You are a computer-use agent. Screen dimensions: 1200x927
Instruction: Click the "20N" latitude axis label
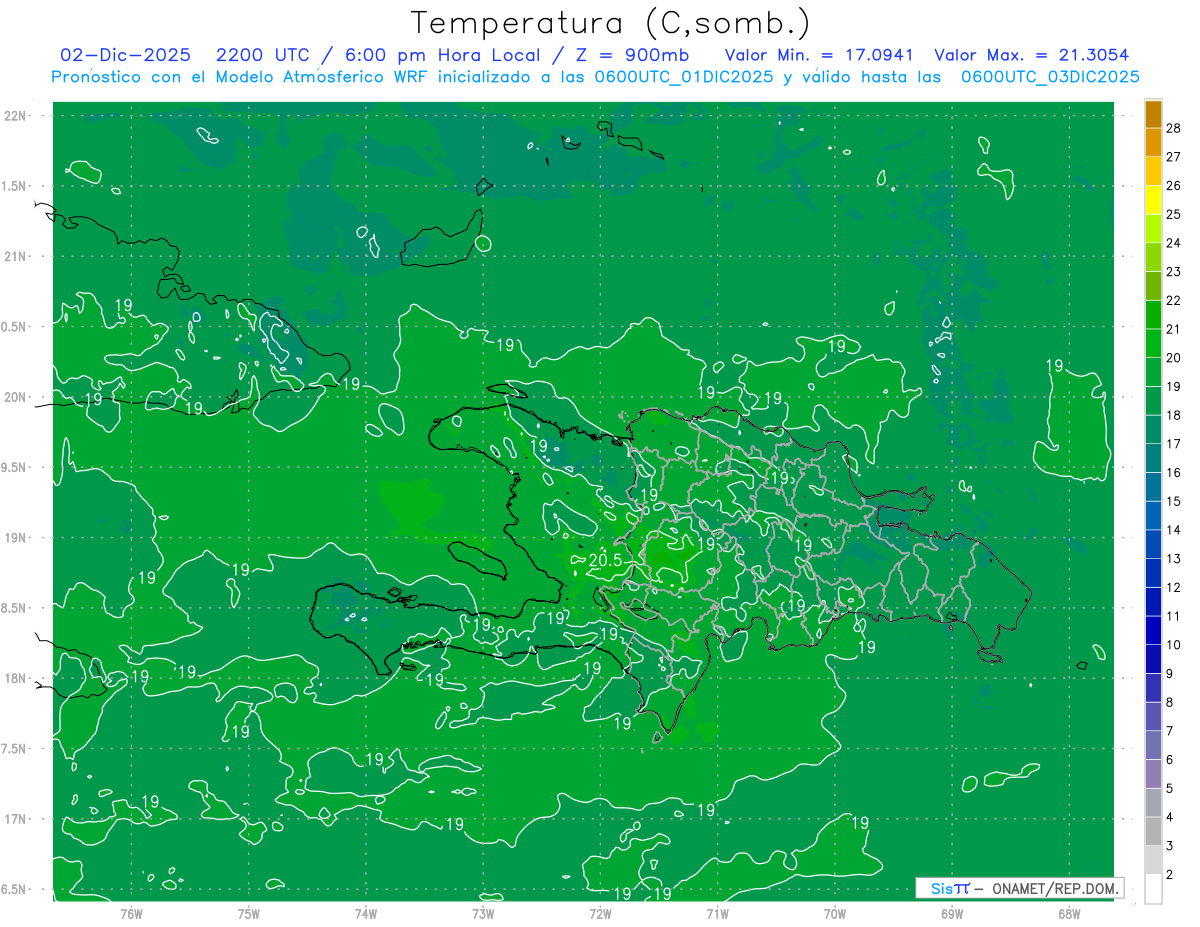15,397
